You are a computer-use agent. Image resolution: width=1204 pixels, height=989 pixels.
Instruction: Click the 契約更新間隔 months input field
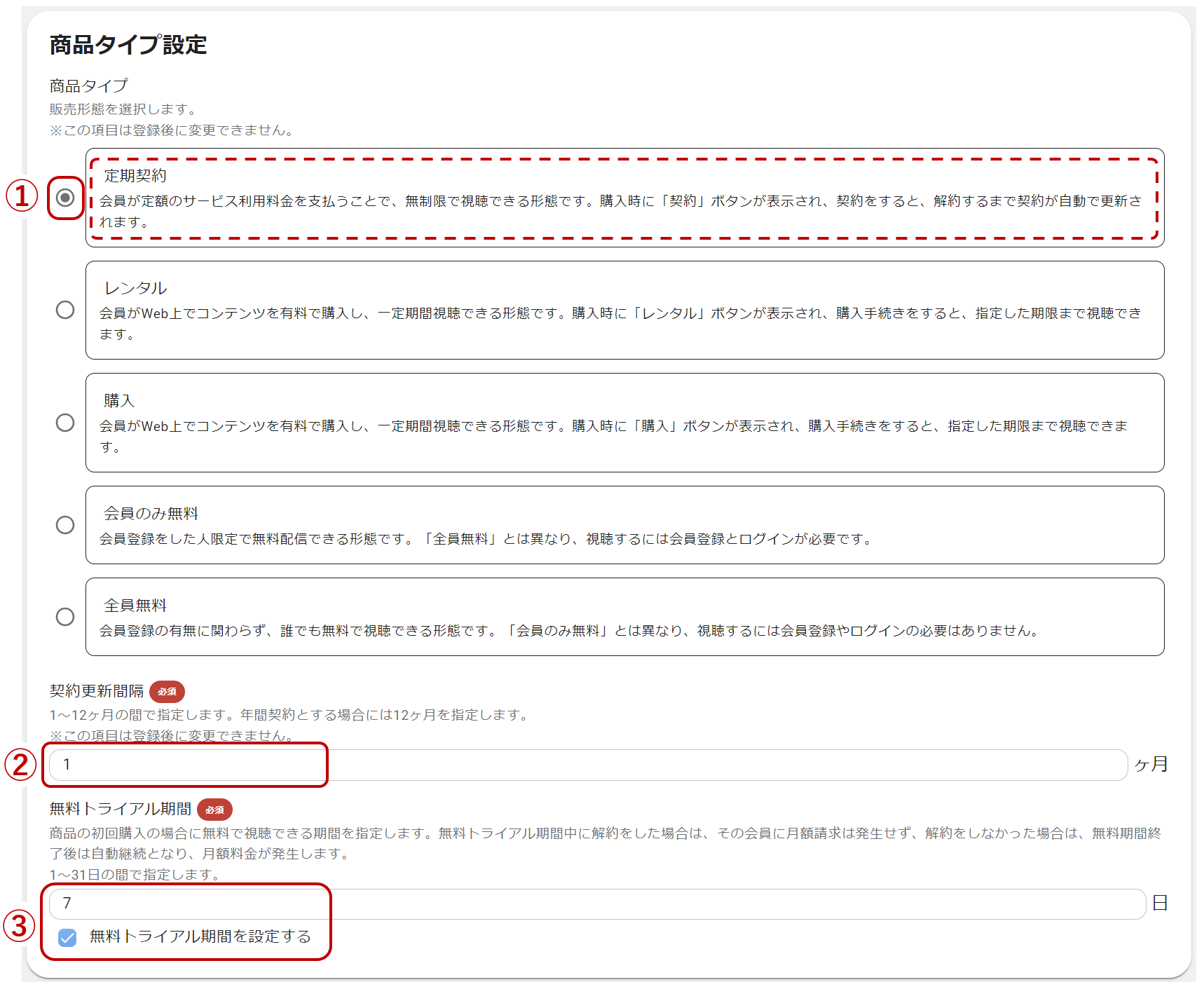click(x=587, y=765)
